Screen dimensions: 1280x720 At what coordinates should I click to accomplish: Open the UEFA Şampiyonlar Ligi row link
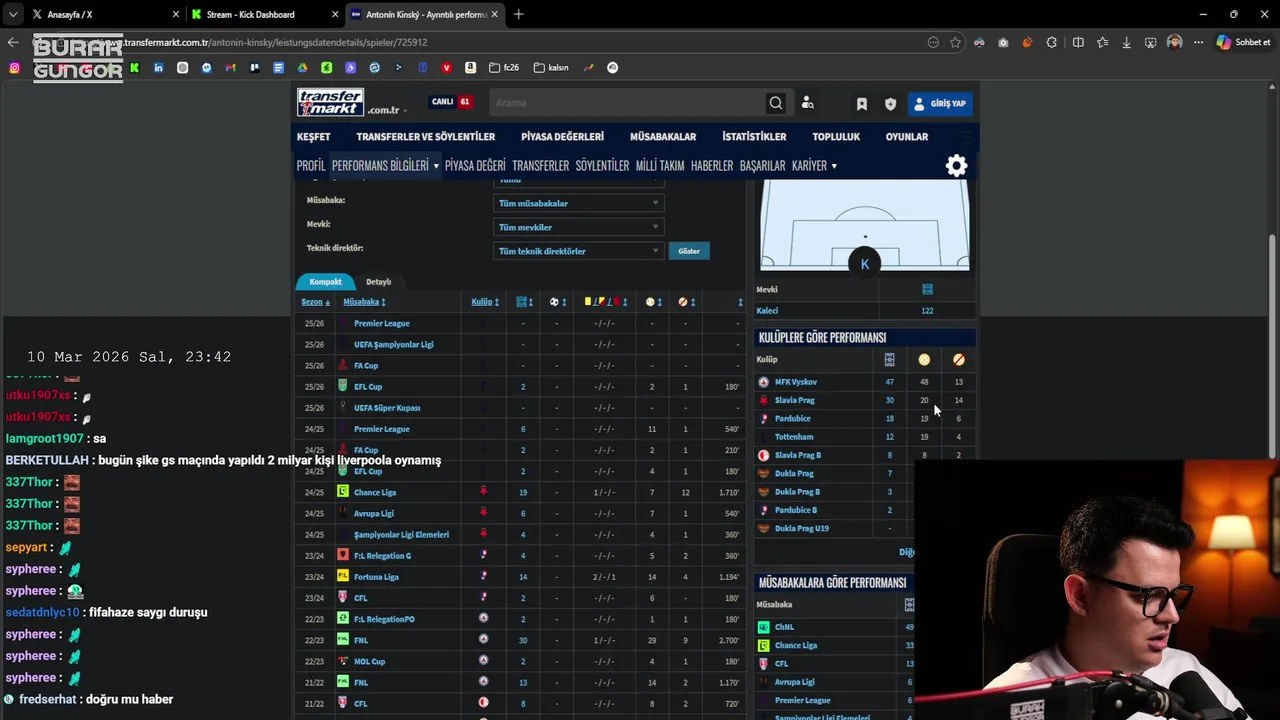[x=393, y=345]
